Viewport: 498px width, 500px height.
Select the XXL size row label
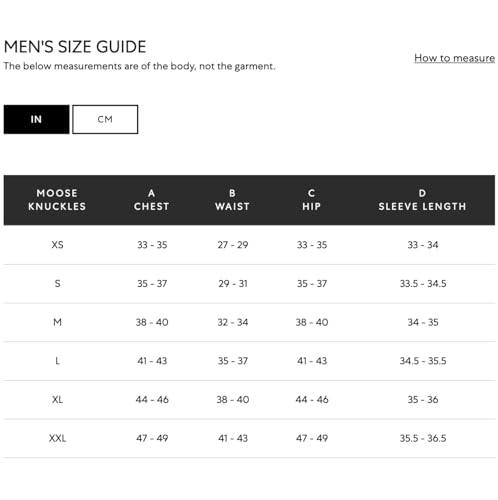pos(57,438)
